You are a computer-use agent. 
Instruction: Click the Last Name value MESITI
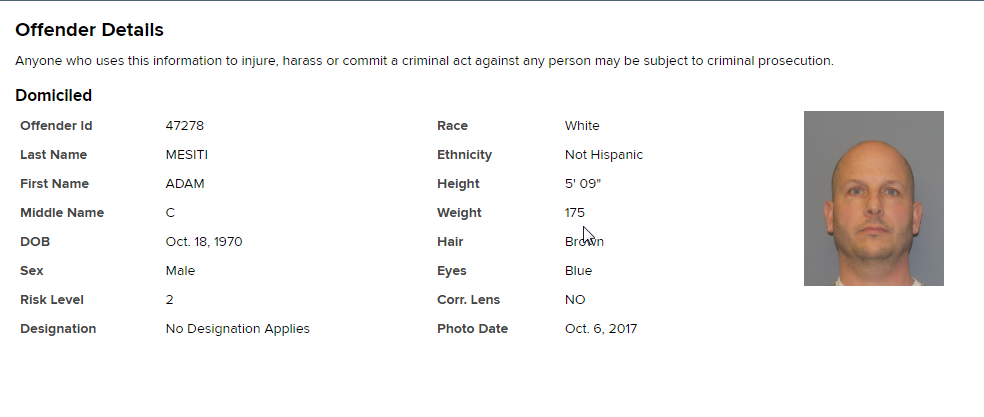tap(186, 154)
